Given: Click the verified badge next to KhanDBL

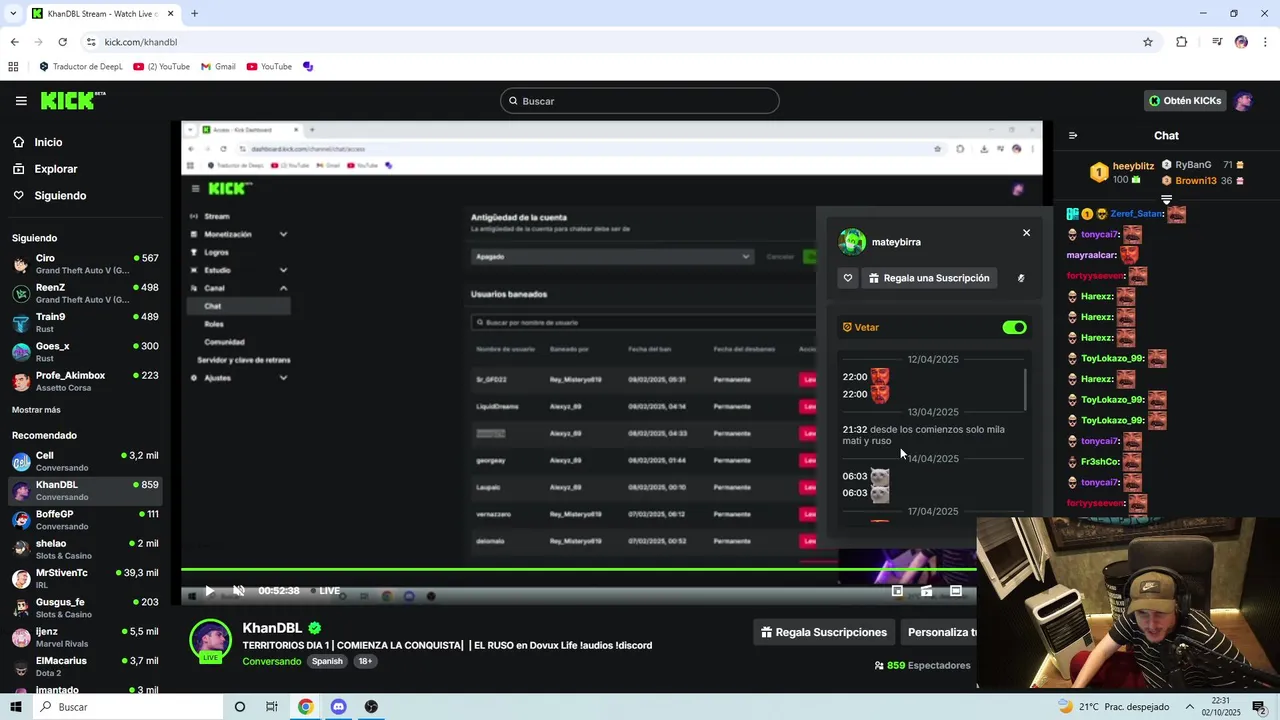Looking at the screenshot, I should (314, 628).
